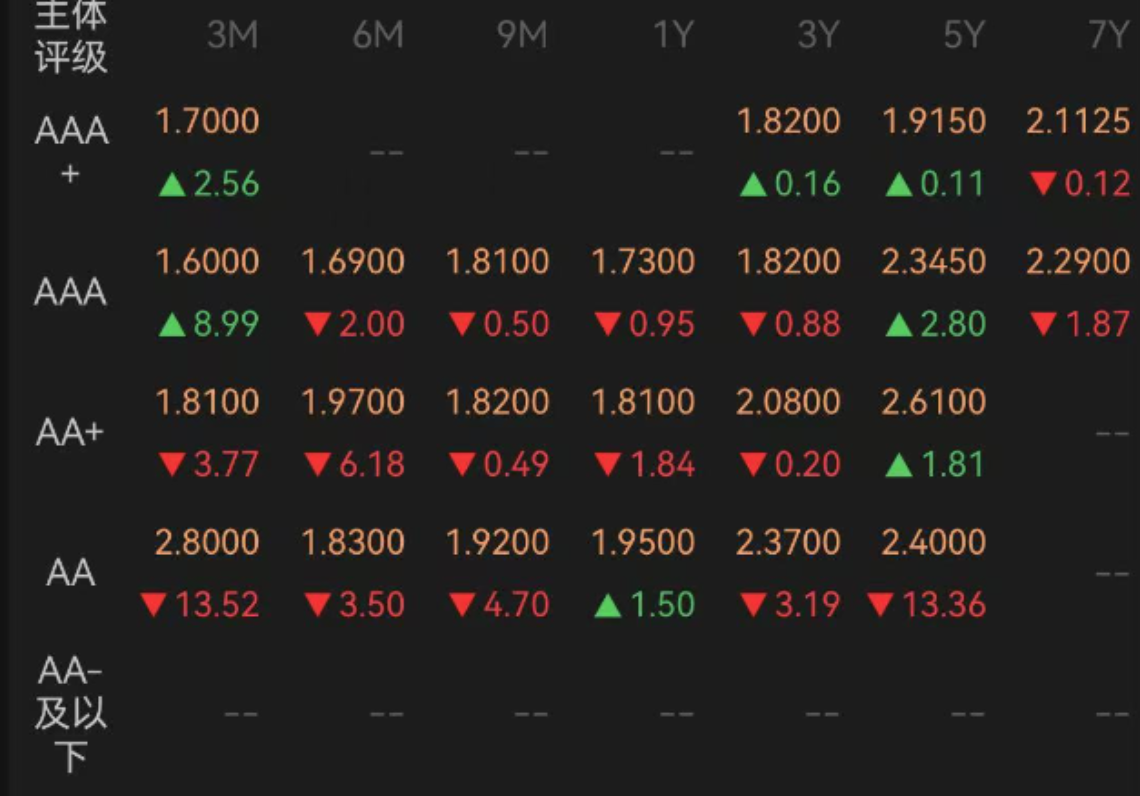
Task: Select the 5Y tenor column header
Action: point(963,36)
